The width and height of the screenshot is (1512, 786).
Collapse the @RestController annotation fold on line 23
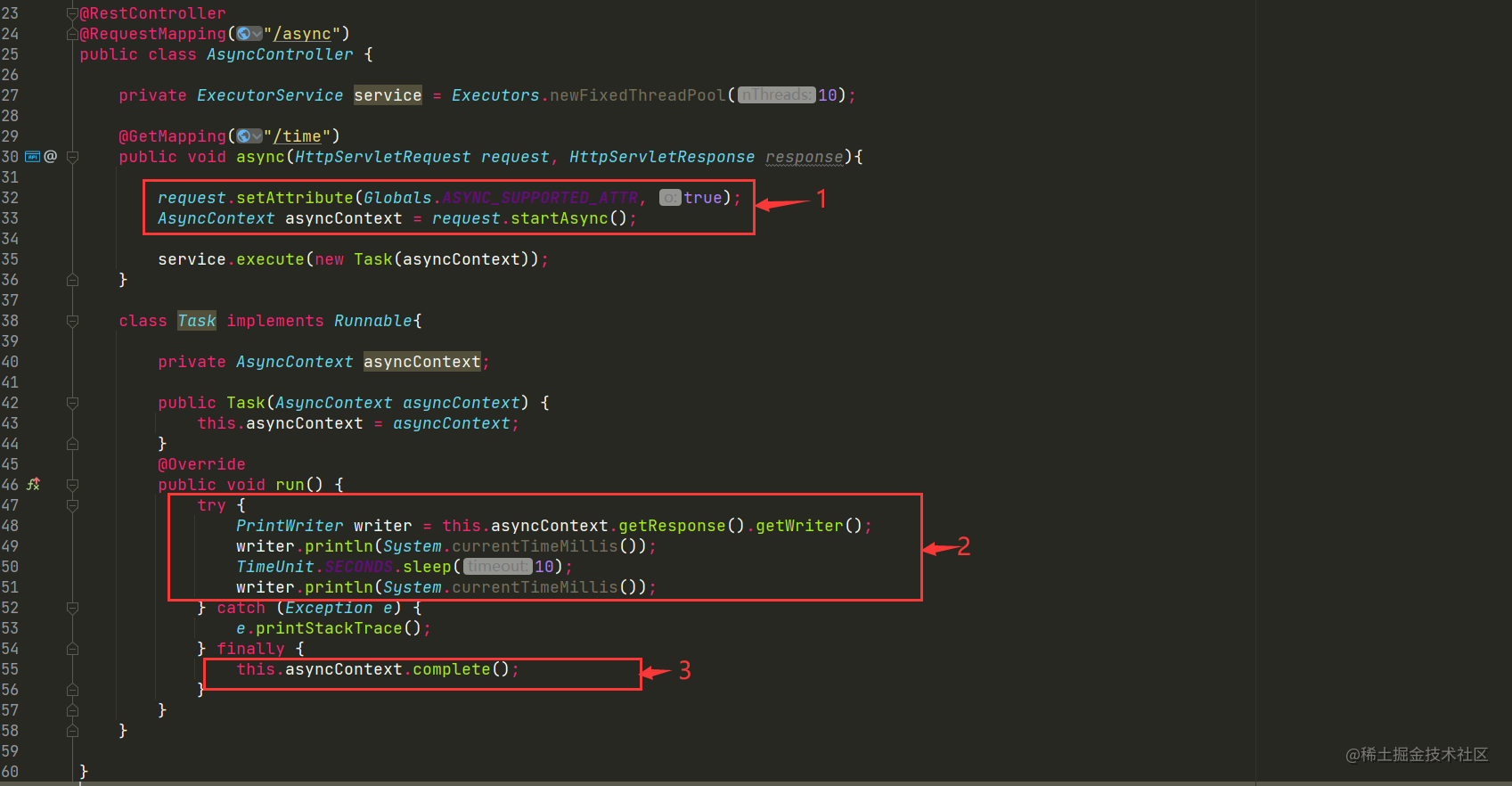(x=73, y=13)
